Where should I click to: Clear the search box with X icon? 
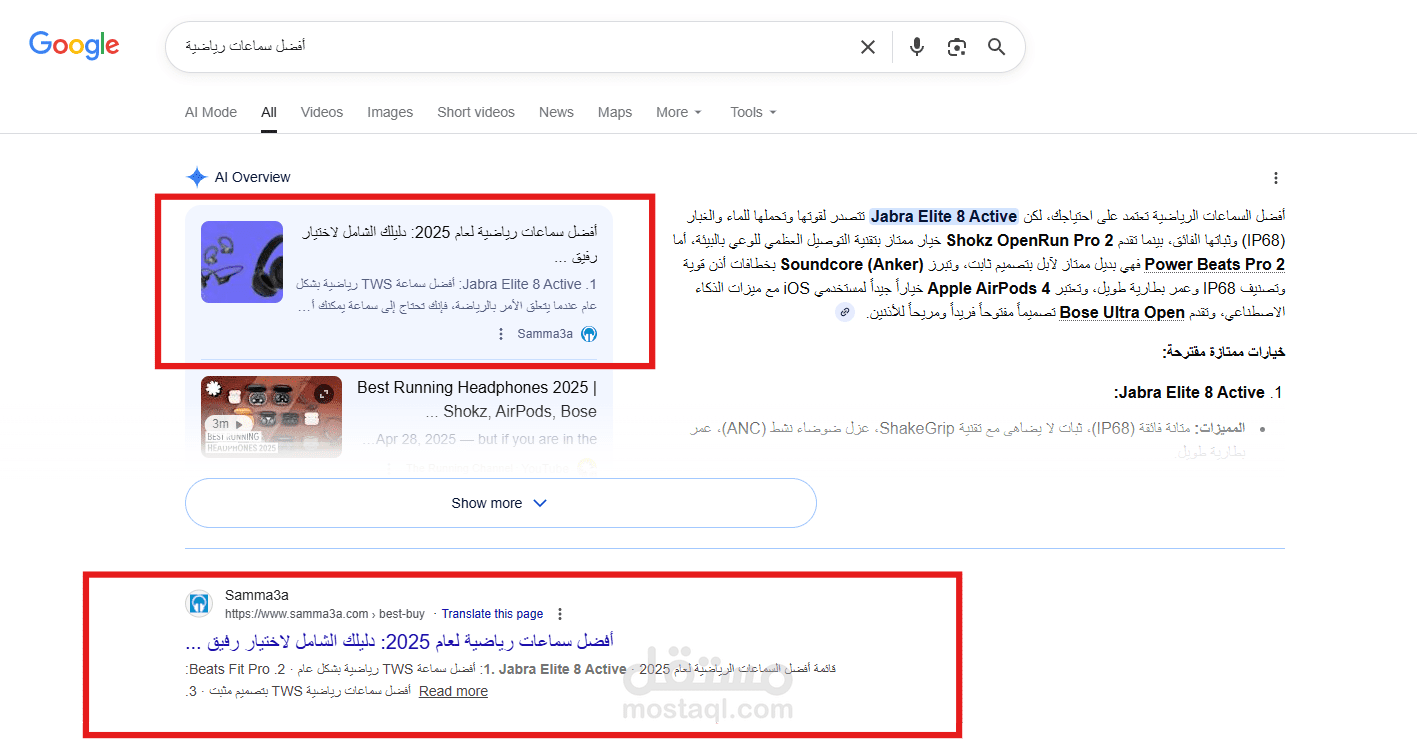pos(868,47)
